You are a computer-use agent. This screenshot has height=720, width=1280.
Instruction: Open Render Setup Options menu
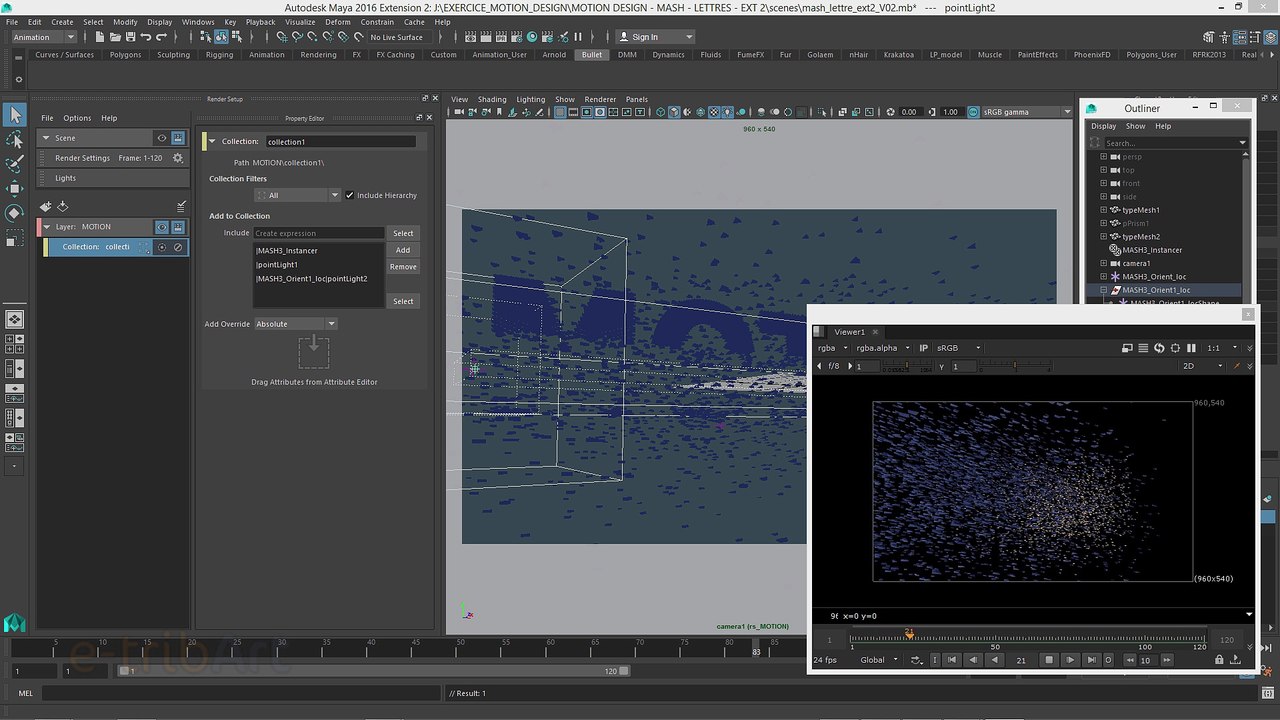pyautogui.click(x=77, y=118)
